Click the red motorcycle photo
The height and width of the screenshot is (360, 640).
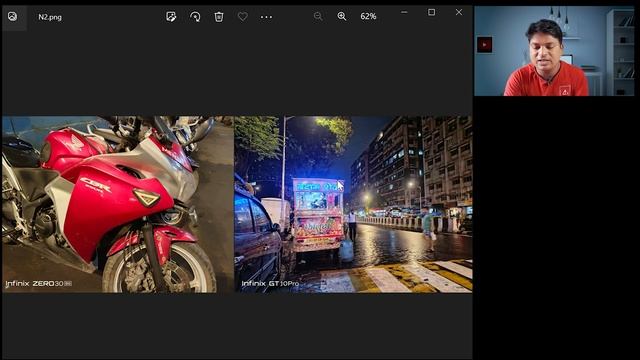point(118,204)
